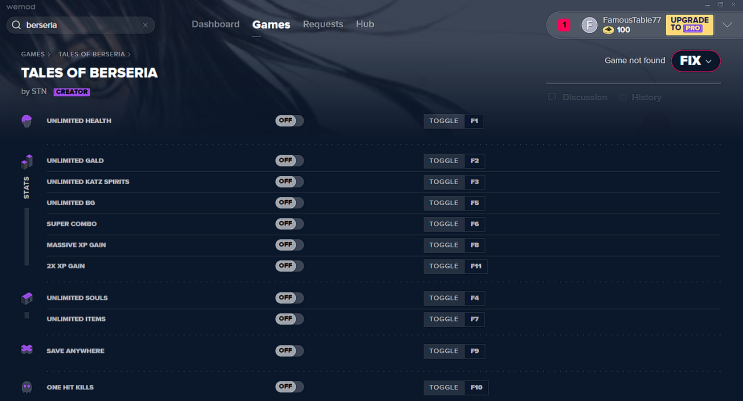Maximize the WeMod window
This screenshot has height=401, width=743.
click(720, 4)
